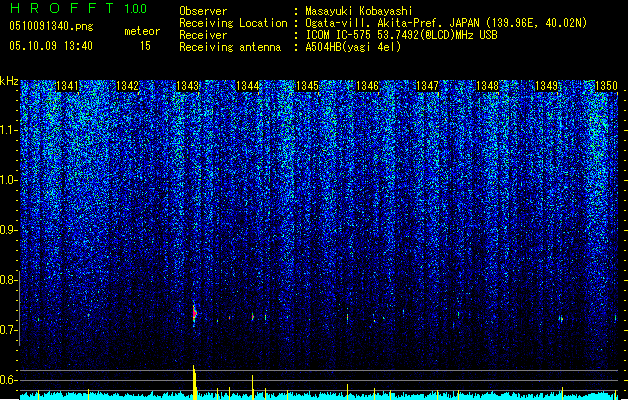Screen dimensions: 629x400
Task: Click the 1345 time marker
Action: (307, 86)
